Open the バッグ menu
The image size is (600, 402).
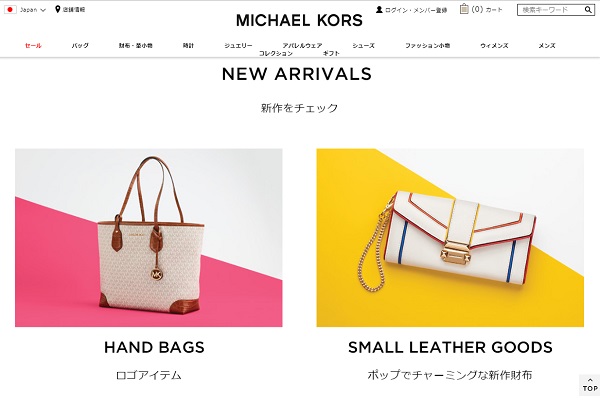click(80, 46)
